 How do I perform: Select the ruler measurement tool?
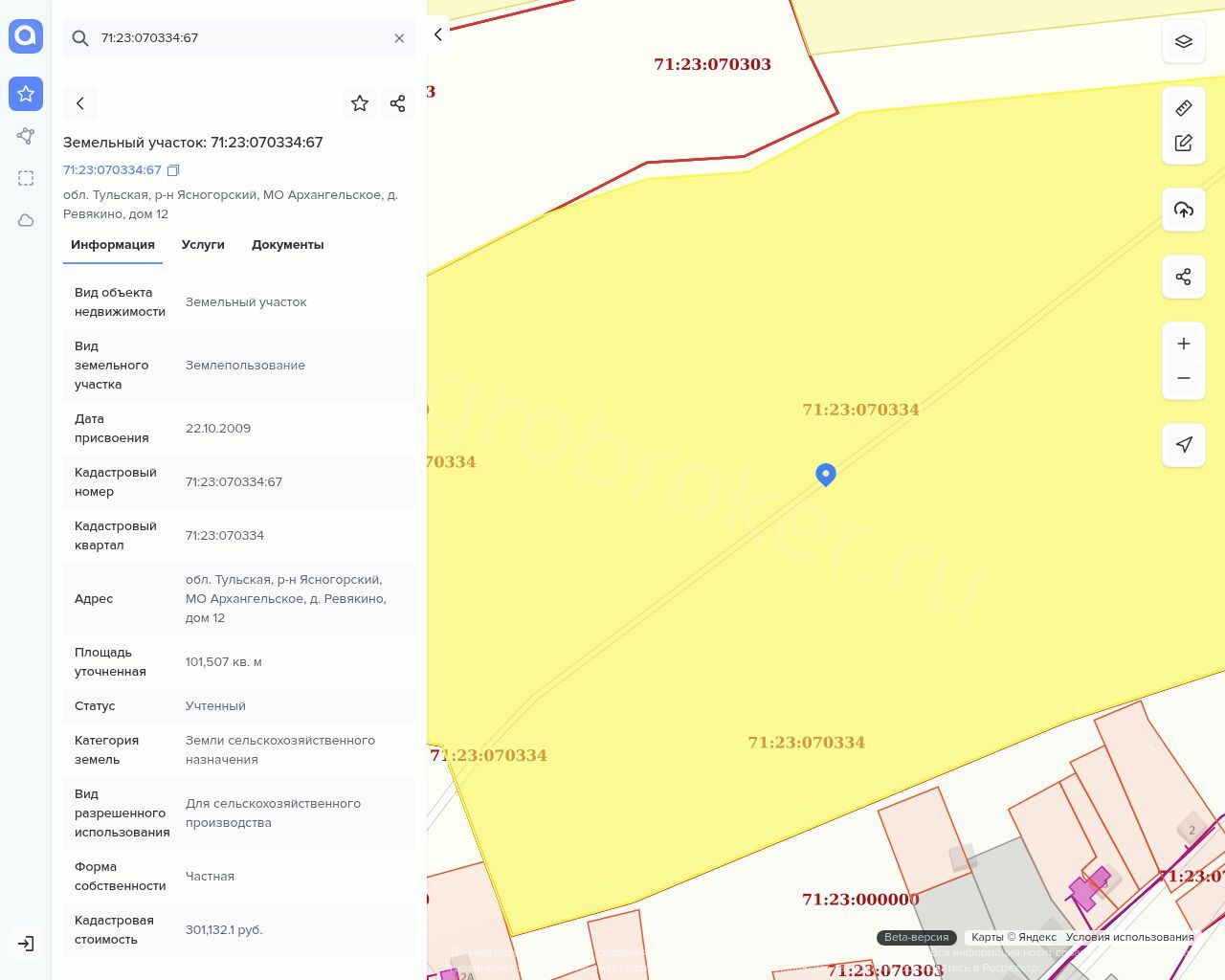click(x=1184, y=108)
